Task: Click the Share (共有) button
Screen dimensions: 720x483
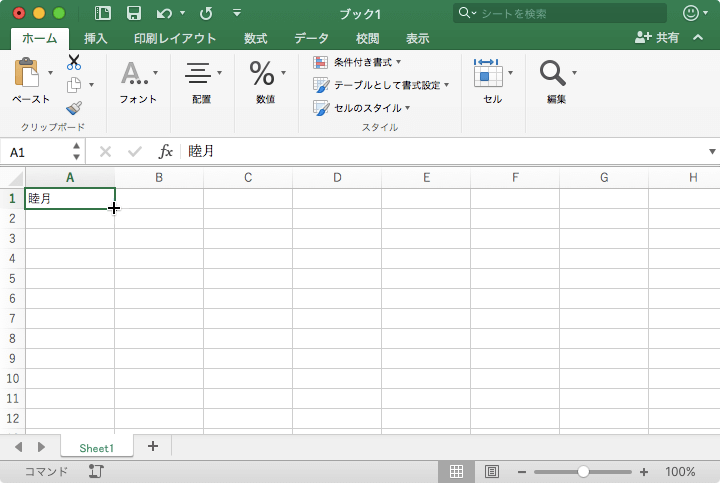Action: (x=657, y=37)
